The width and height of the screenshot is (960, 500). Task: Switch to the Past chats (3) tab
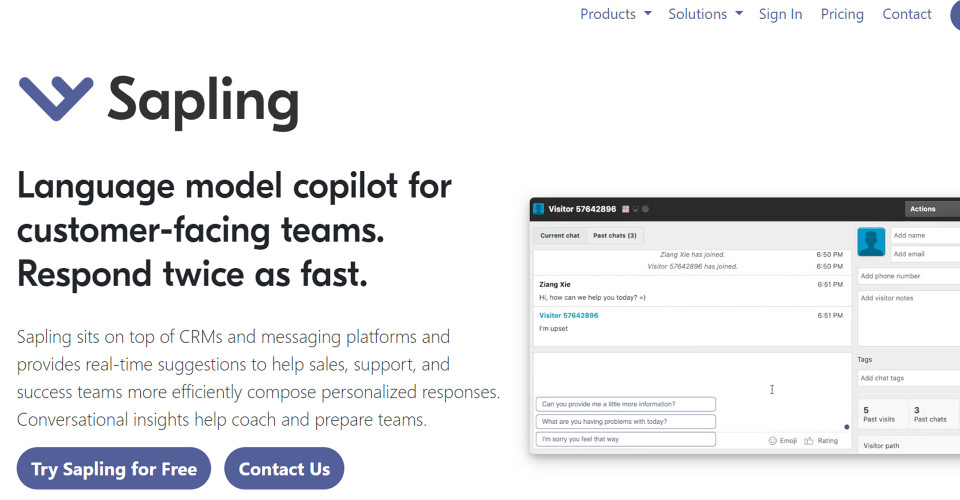point(614,236)
